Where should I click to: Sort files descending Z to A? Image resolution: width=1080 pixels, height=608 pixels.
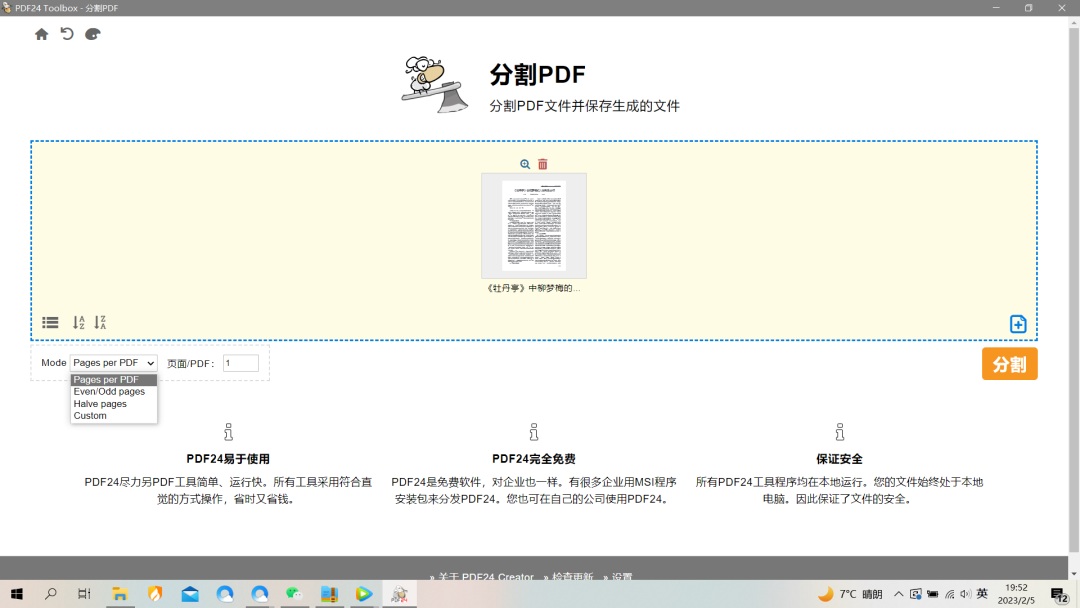(x=100, y=322)
